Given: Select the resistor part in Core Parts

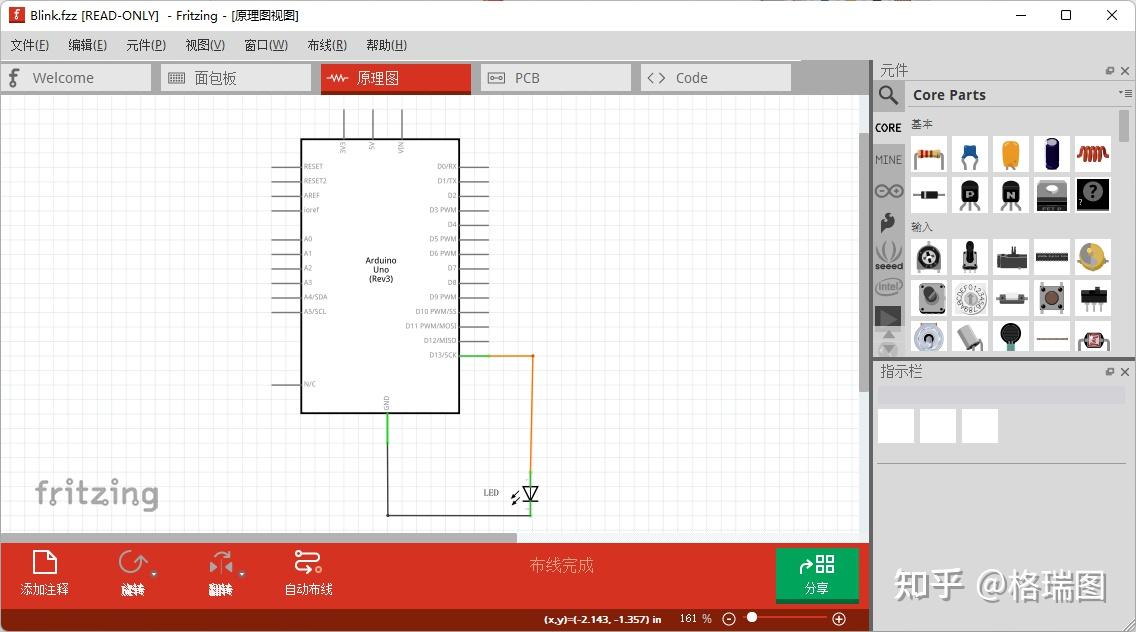Looking at the screenshot, I should (x=928, y=153).
